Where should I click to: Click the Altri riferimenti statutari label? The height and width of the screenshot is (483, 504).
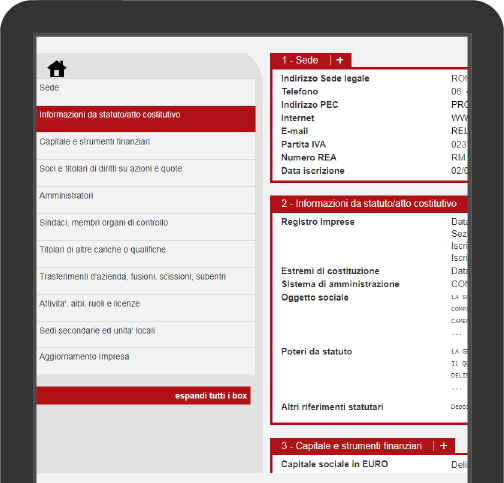click(x=332, y=407)
